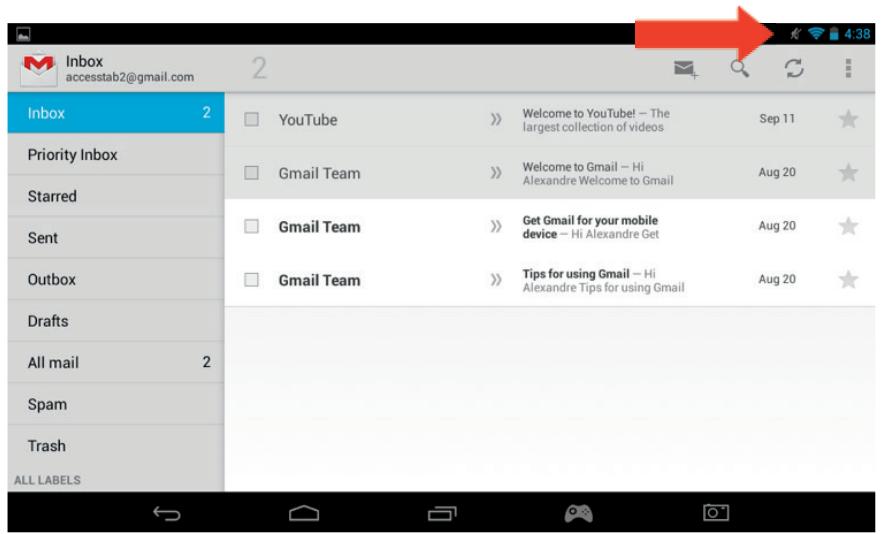This screenshot has width=885, height=534.
Task: Open account switcher showing accesstab2@gmail.com
Action: tap(129, 69)
